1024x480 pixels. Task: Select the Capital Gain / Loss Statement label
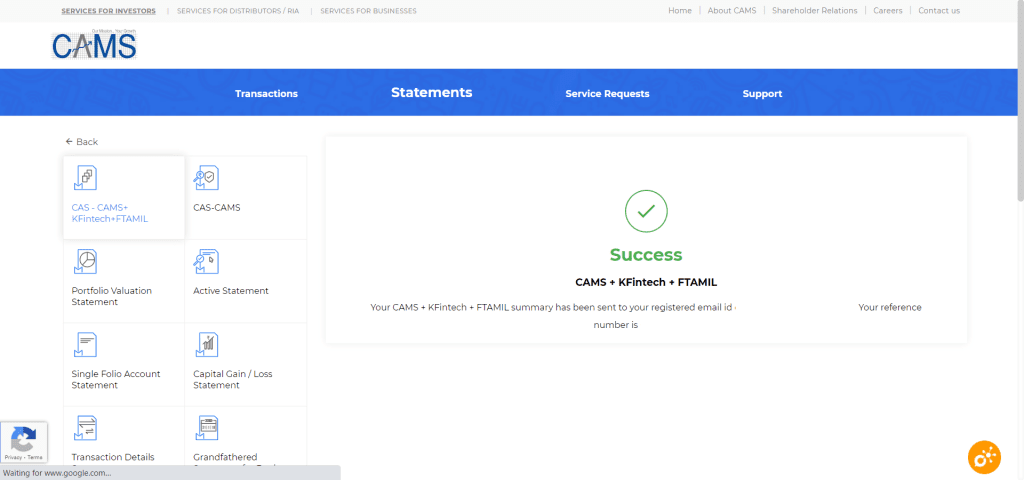(x=233, y=379)
